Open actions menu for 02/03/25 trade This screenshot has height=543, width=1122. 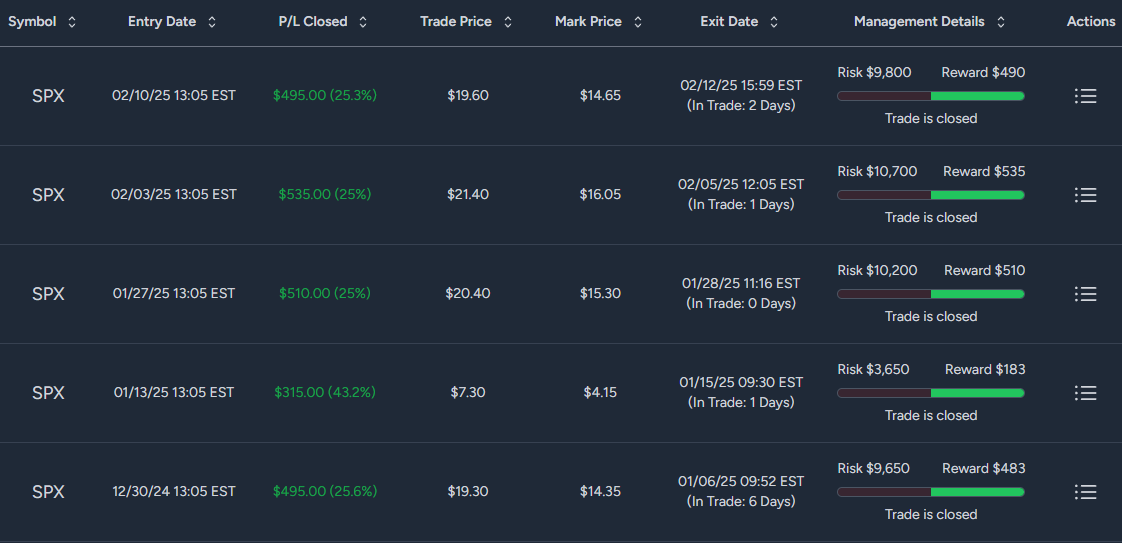point(1086,195)
